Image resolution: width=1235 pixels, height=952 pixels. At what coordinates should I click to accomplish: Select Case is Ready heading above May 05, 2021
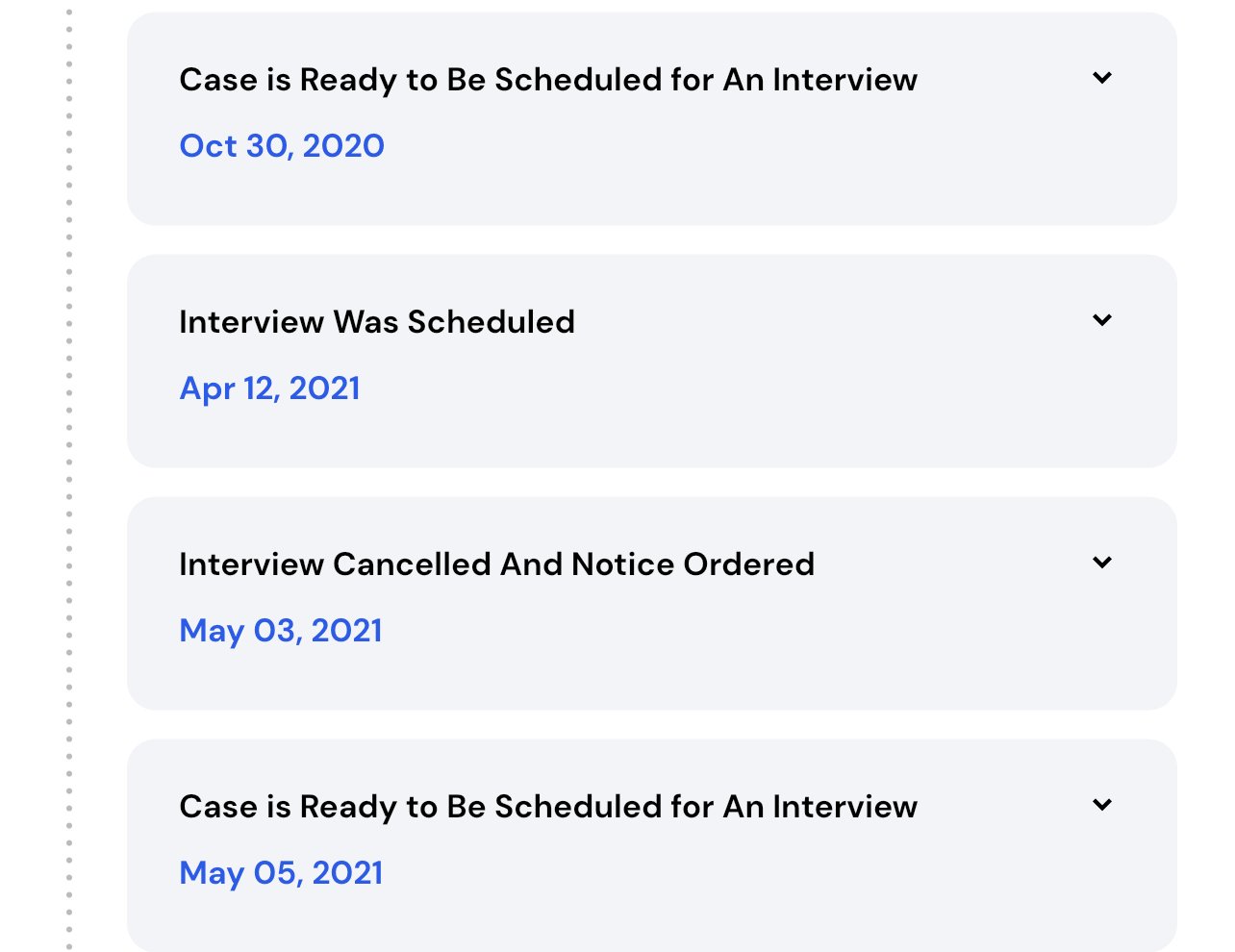[x=548, y=807]
